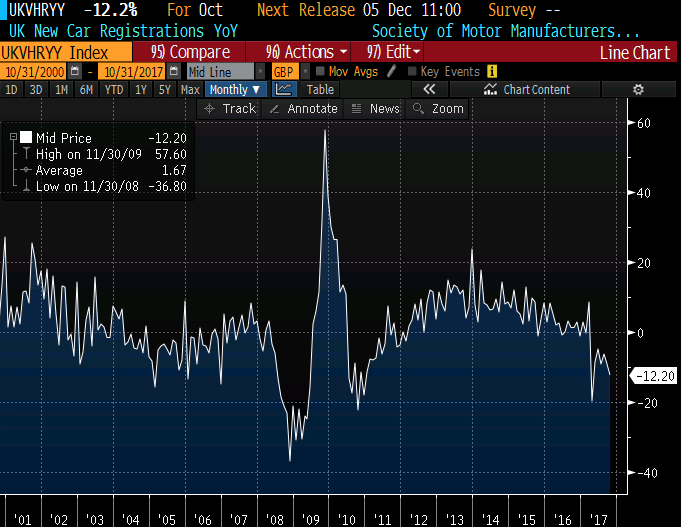Activate the Zoom magnifier tool
The image size is (681, 527).
pyautogui.click(x=438, y=108)
